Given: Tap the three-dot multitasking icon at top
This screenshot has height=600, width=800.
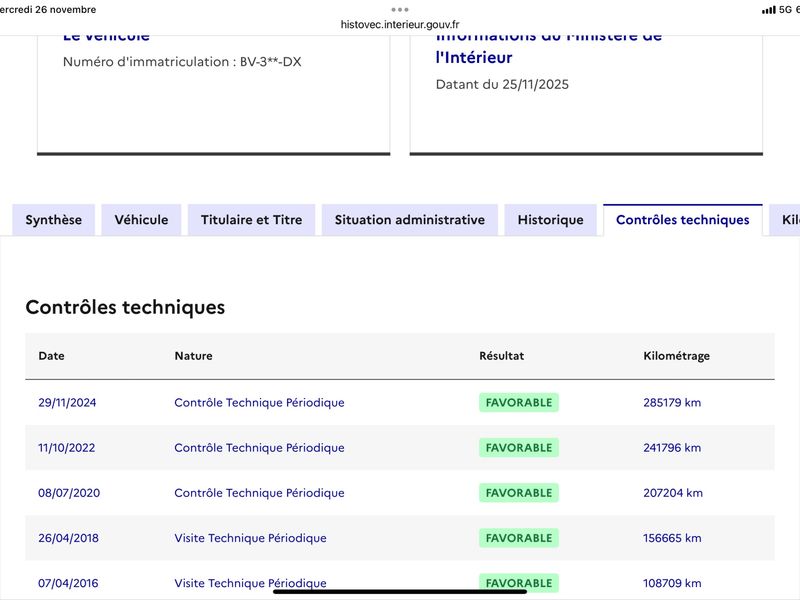Looking at the screenshot, I should [400, 9].
